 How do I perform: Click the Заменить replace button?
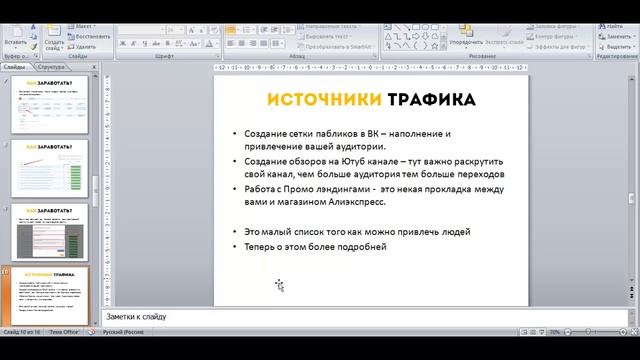pyautogui.click(x=617, y=36)
